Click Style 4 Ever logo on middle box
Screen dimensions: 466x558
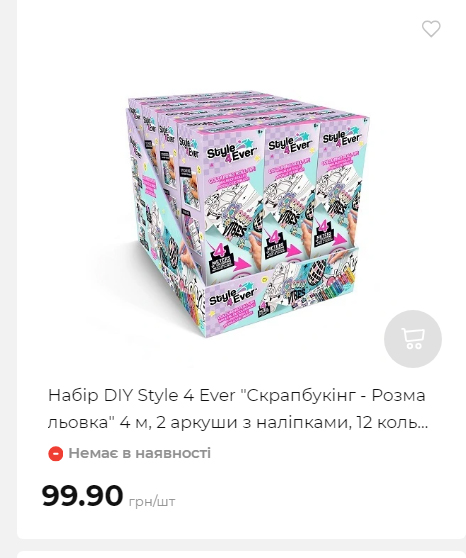(x=290, y=144)
